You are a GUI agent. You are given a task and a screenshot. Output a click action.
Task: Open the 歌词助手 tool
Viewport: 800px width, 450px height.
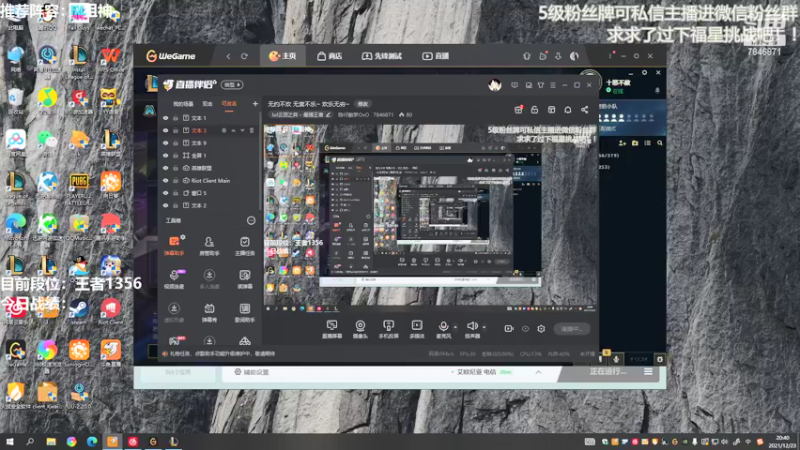[x=244, y=313]
